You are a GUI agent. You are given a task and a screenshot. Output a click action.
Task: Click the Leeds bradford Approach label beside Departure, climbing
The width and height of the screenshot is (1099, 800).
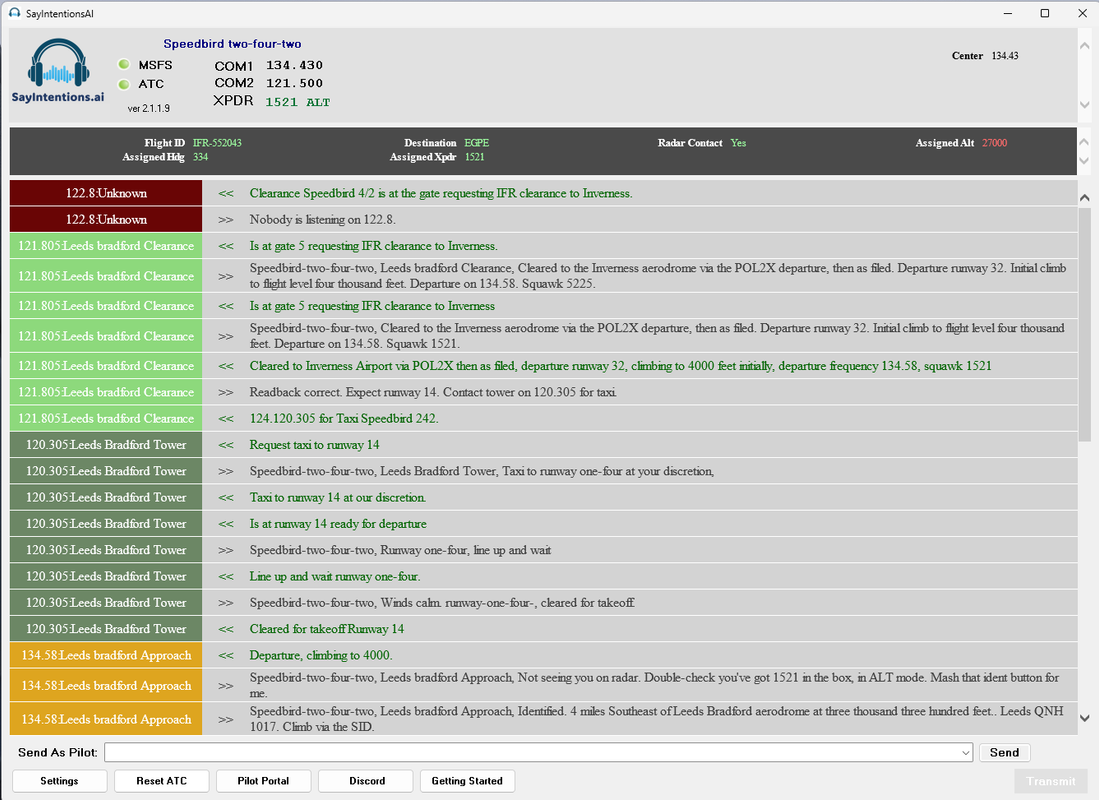(x=106, y=655)
